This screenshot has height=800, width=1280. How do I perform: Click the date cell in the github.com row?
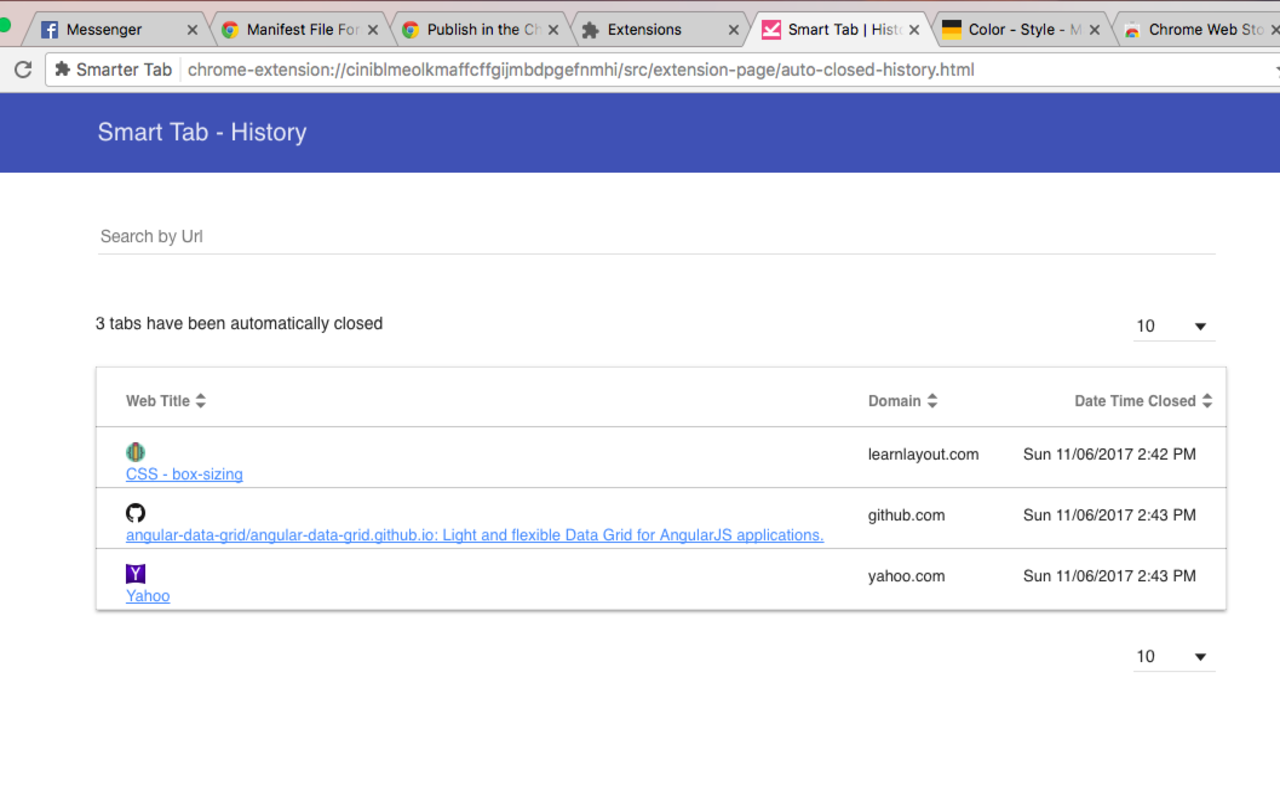[x=1109, y=515]
